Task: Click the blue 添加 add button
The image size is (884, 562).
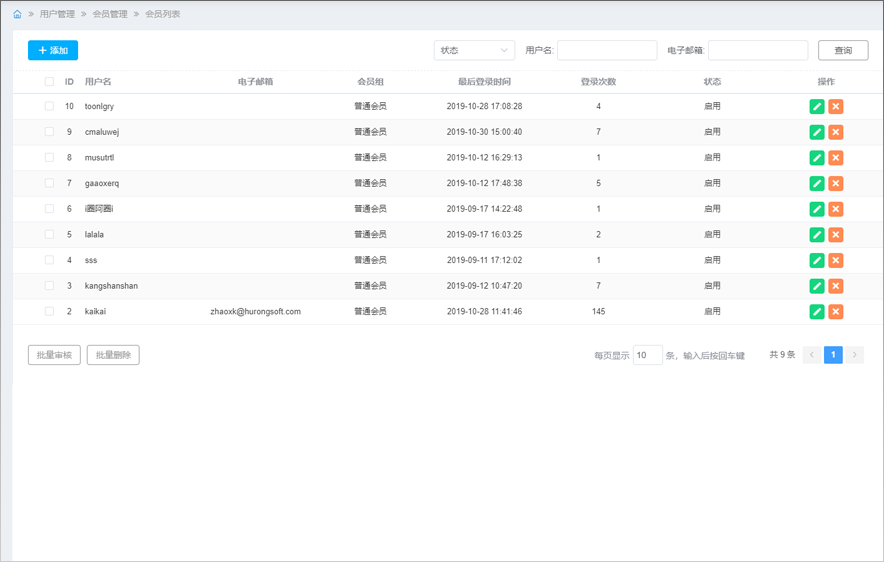Action: coord(53,50)
